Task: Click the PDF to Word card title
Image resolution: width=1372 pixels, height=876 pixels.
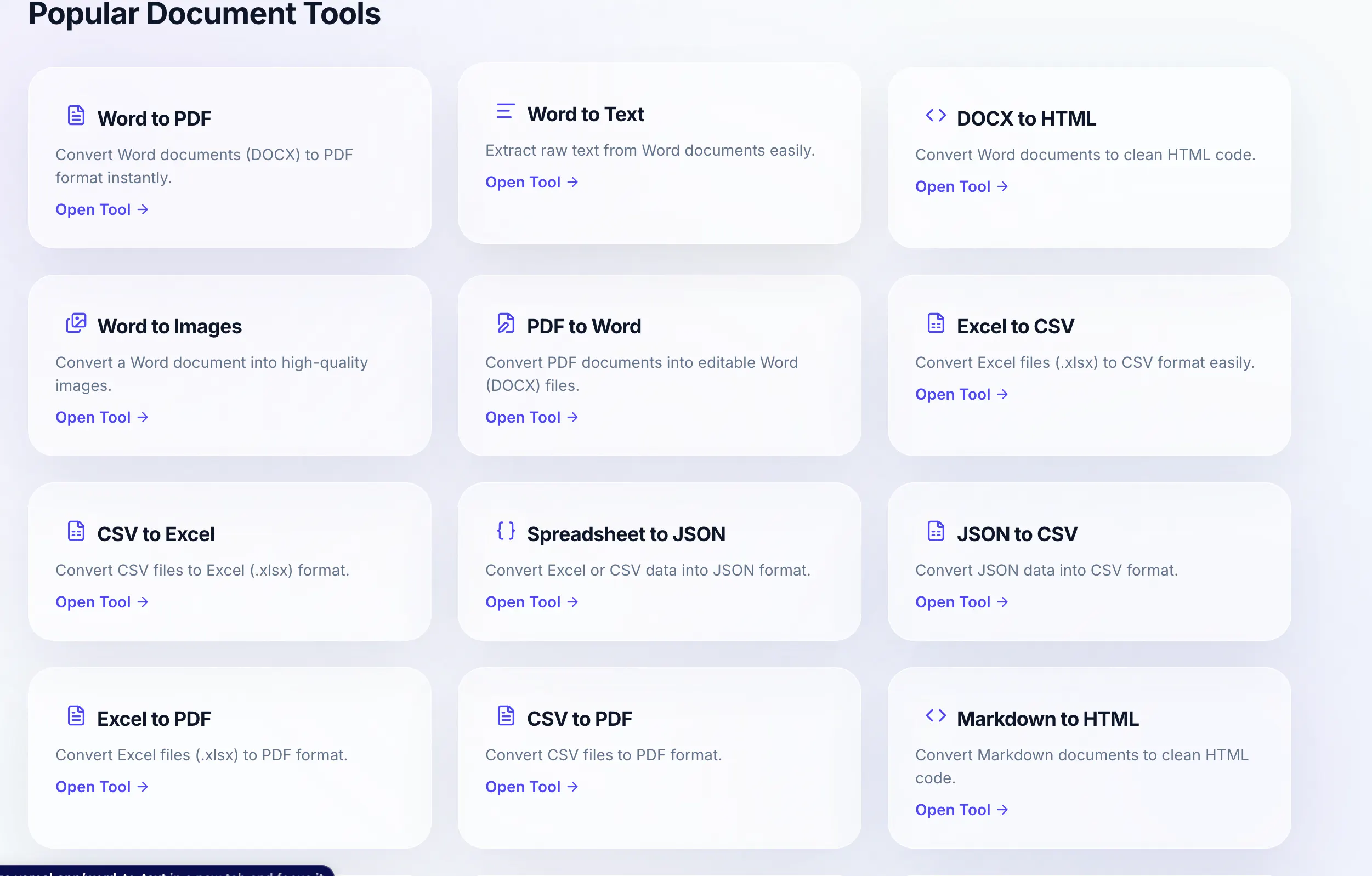Action: 584,326
